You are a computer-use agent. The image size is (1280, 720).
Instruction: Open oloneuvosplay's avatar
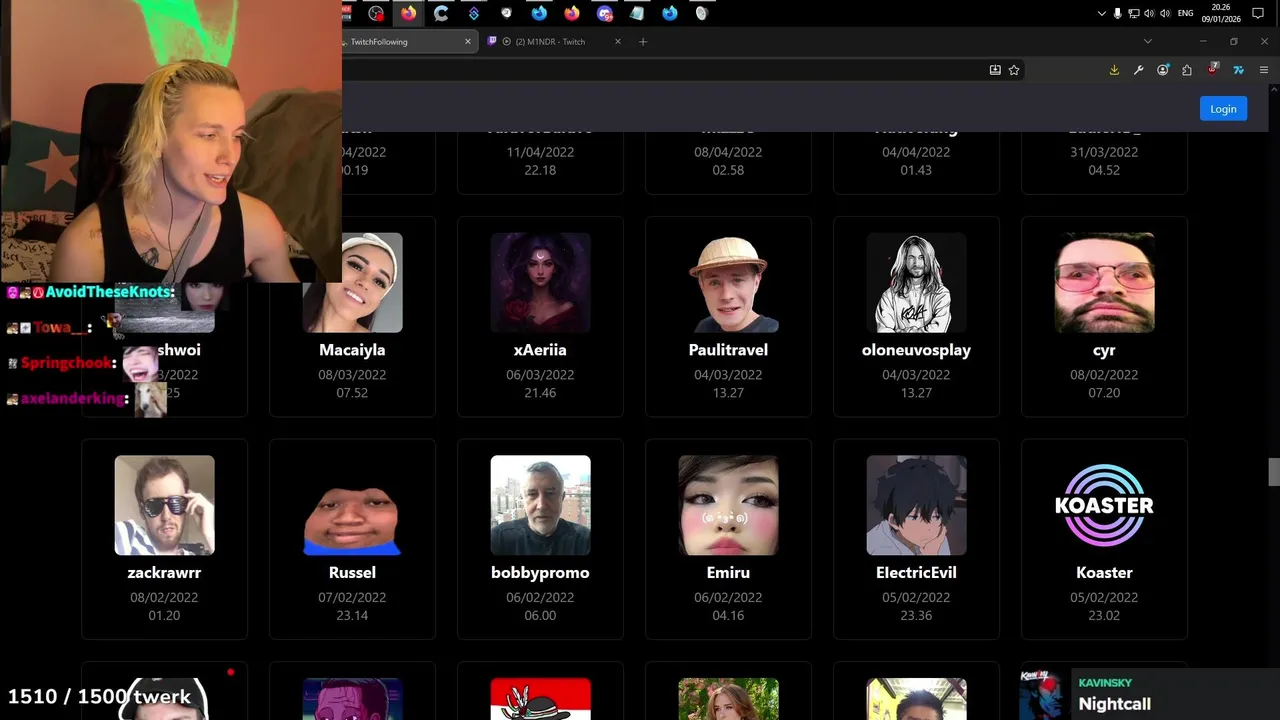916,283
